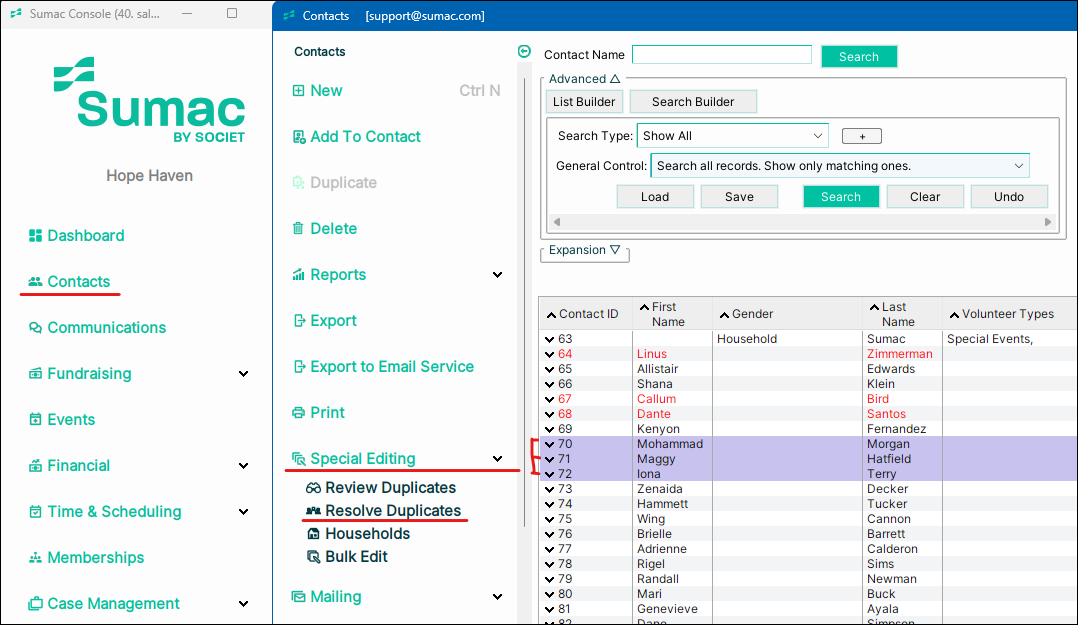Screen dimensions: 1078x625
Task: Expand the Reports submenu chevron
Action: (497, 275)
